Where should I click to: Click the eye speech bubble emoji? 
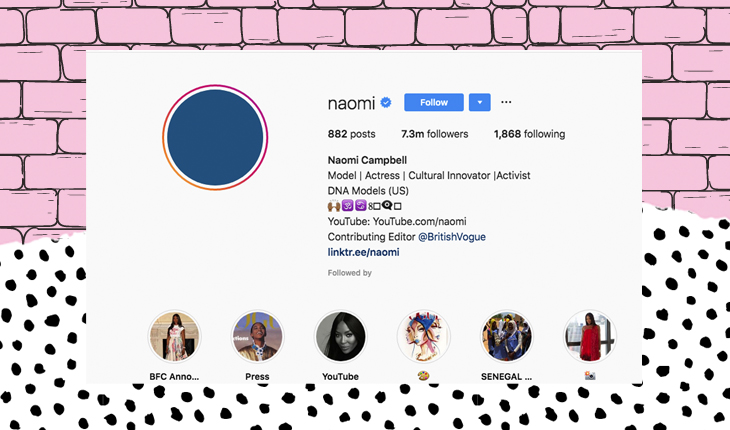[x=387, y=205]
